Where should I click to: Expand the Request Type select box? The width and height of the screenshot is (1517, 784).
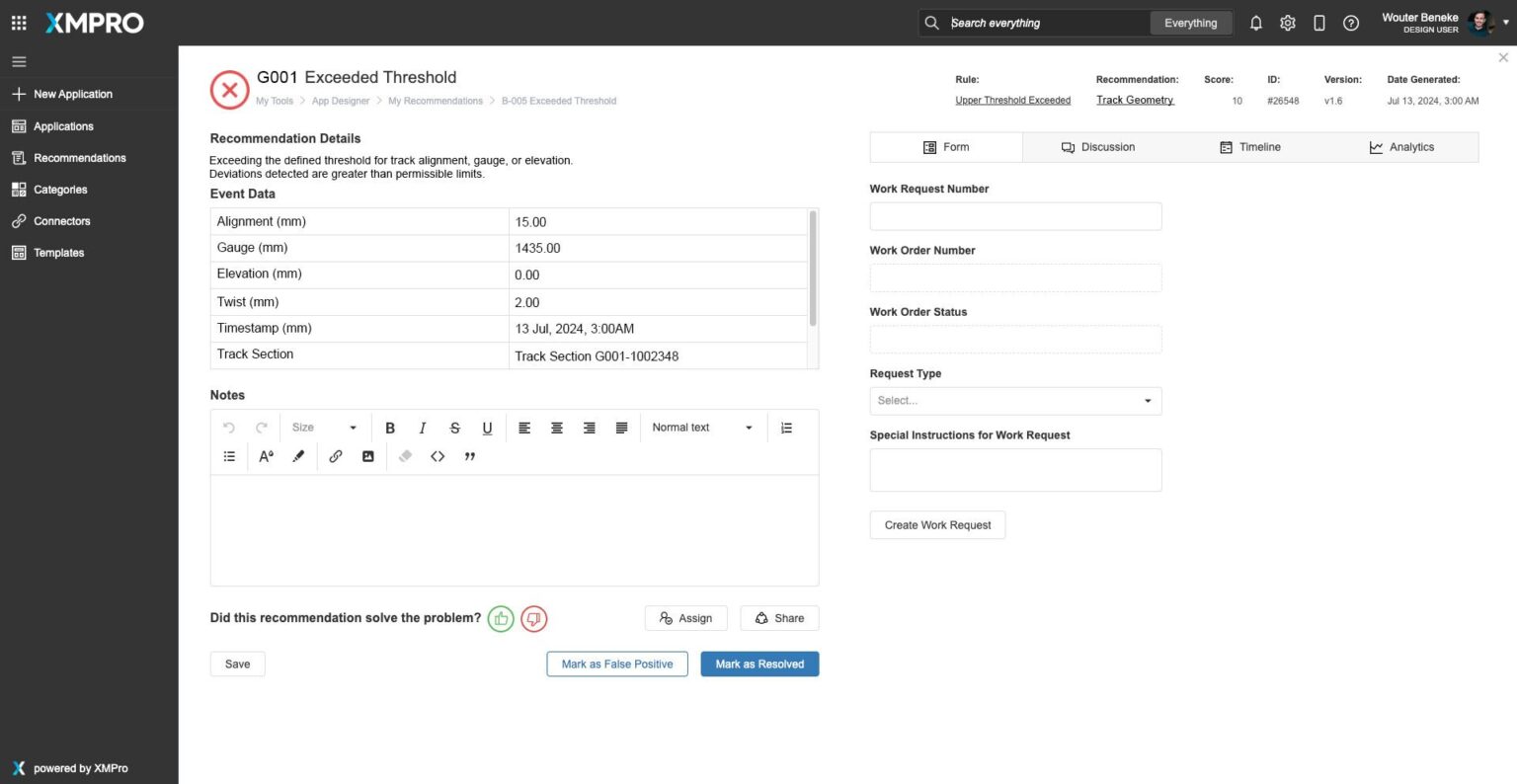[1015, 401]
